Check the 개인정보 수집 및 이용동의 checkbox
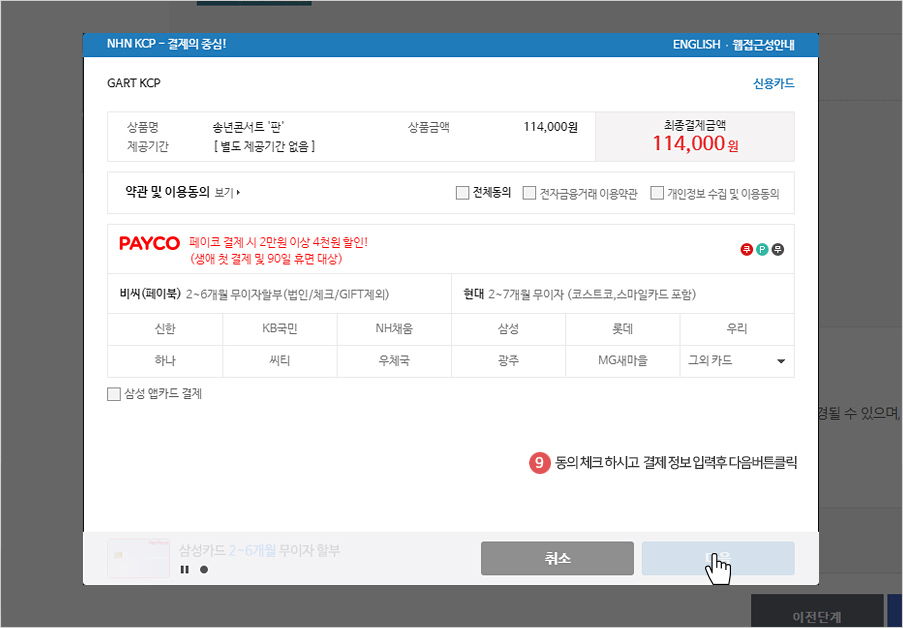Image resolution: width=903 pixels, height=628 pixels. pos(657,193)
